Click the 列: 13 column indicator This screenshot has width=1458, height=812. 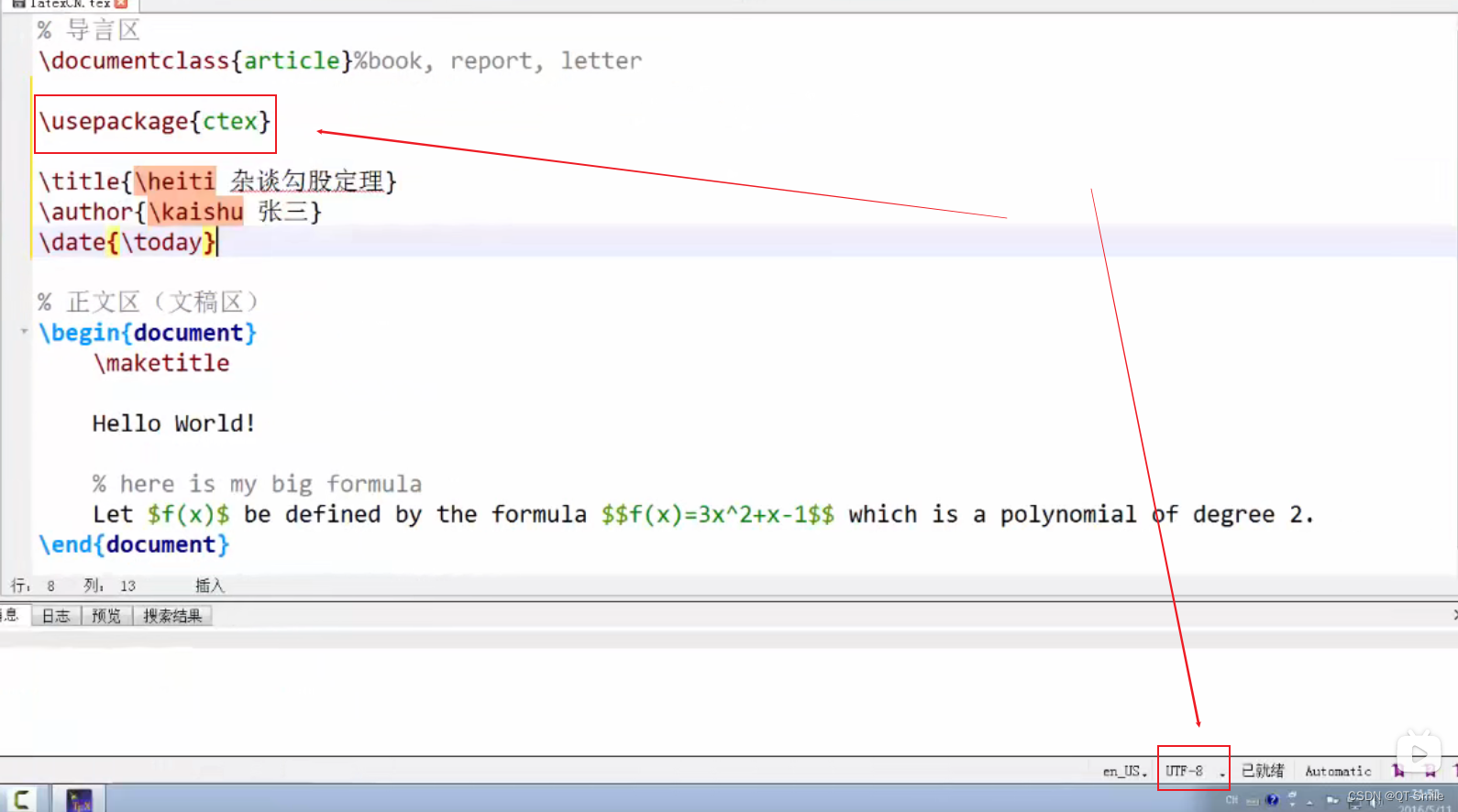point(109,586)
